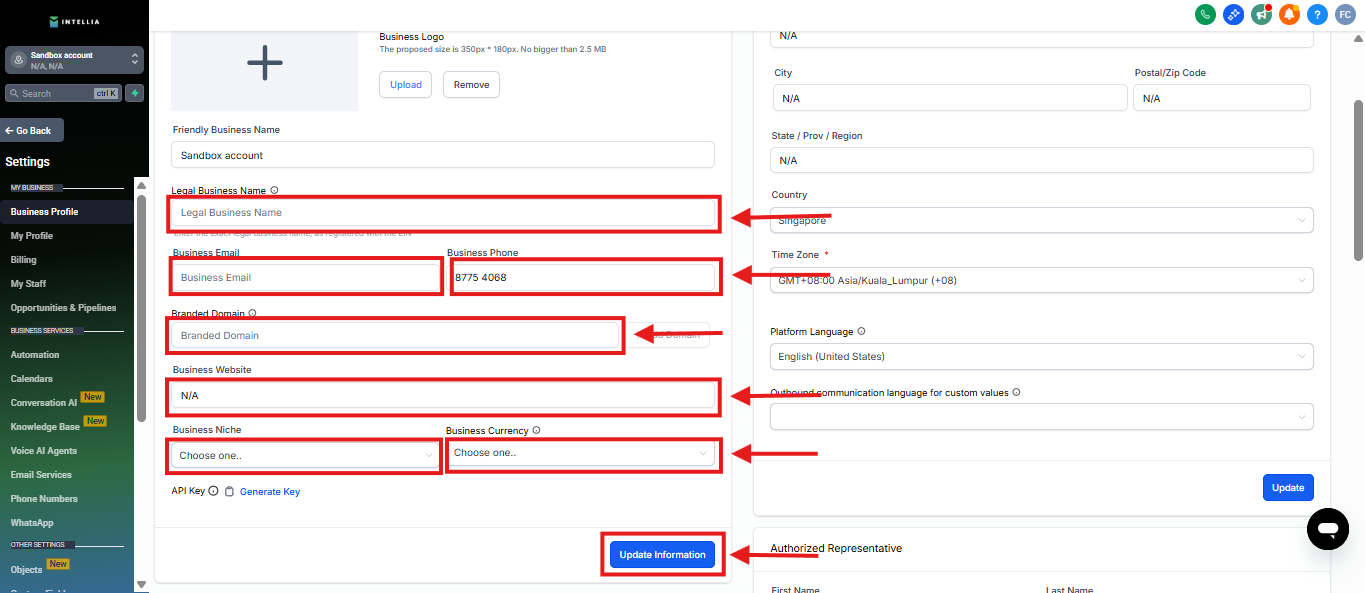Go to Billing settings
The width and height of the screenshot is (1365, 593).
tap(24, 260)
